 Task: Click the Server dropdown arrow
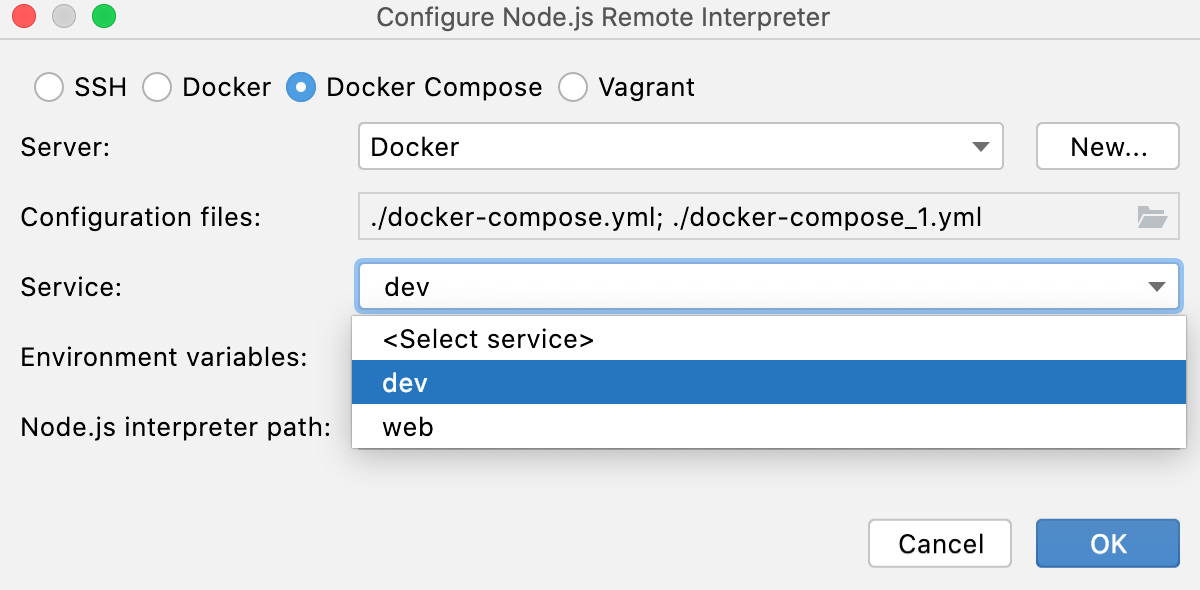[x=981, y=146]
